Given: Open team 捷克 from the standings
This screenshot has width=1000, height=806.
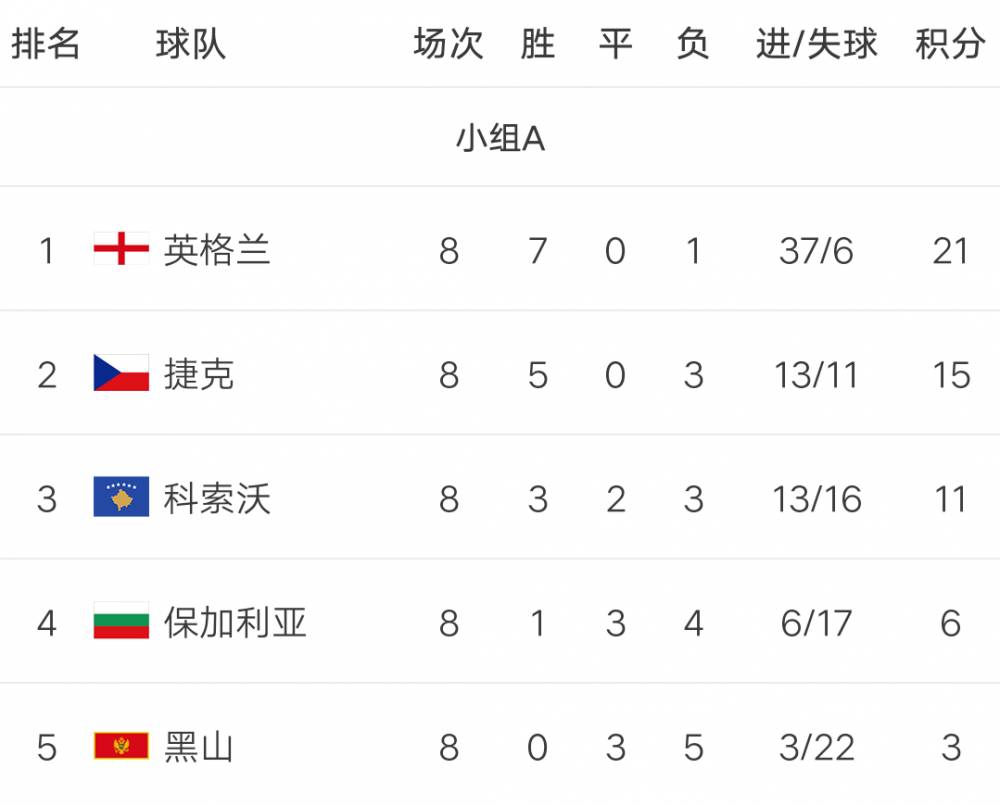Looking at the screenshot, I should [199, 373].
